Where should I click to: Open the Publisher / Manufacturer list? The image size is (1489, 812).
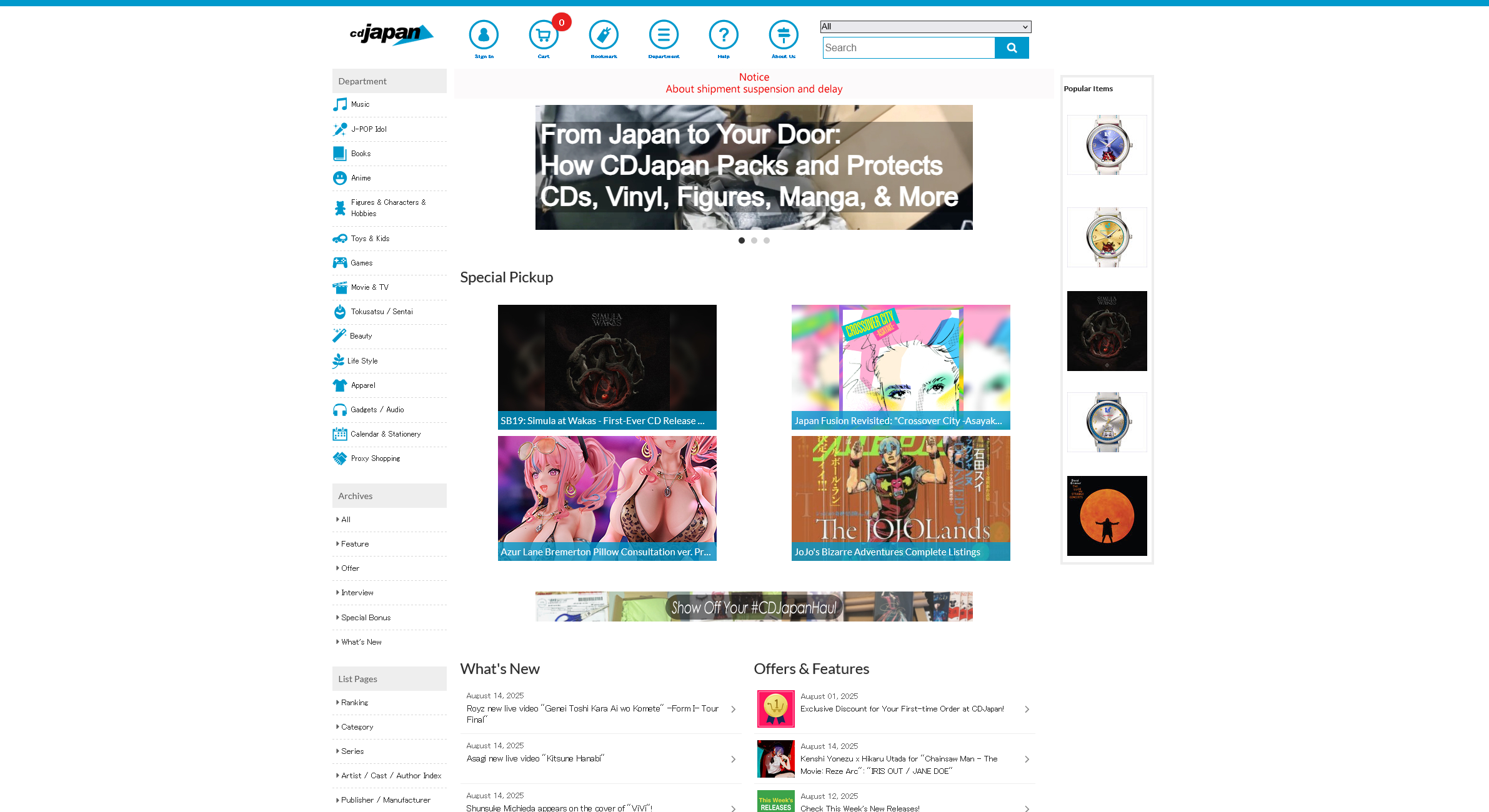[x=386, y=800]
